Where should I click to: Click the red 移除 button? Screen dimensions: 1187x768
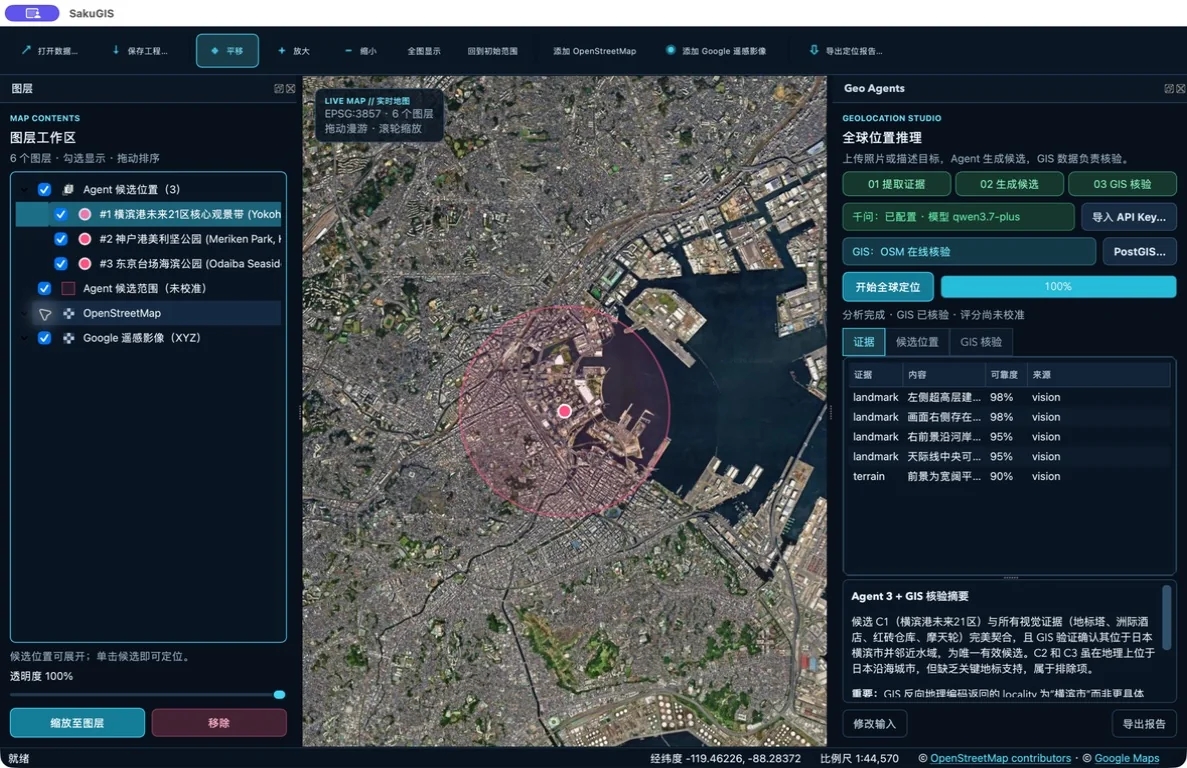[219, 723]
